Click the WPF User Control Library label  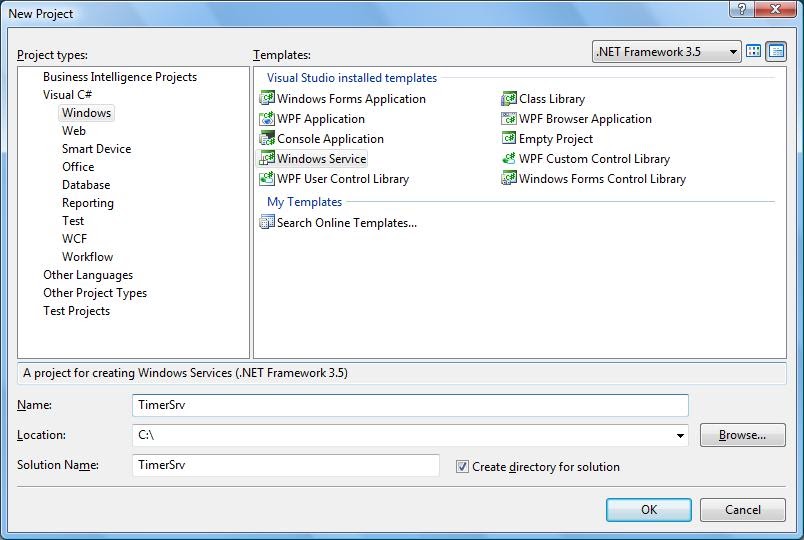pyautogui.click(x=343, y=178)
